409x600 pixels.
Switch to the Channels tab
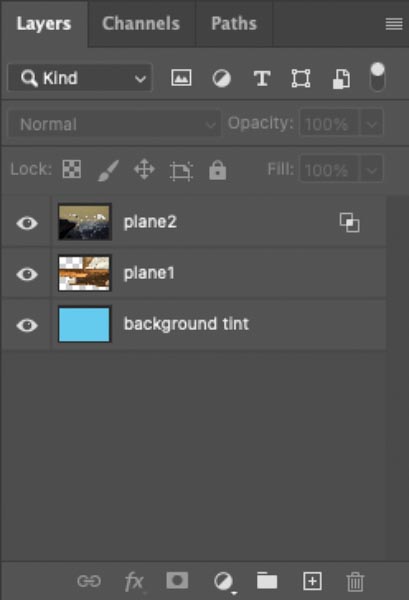(141, 23)
